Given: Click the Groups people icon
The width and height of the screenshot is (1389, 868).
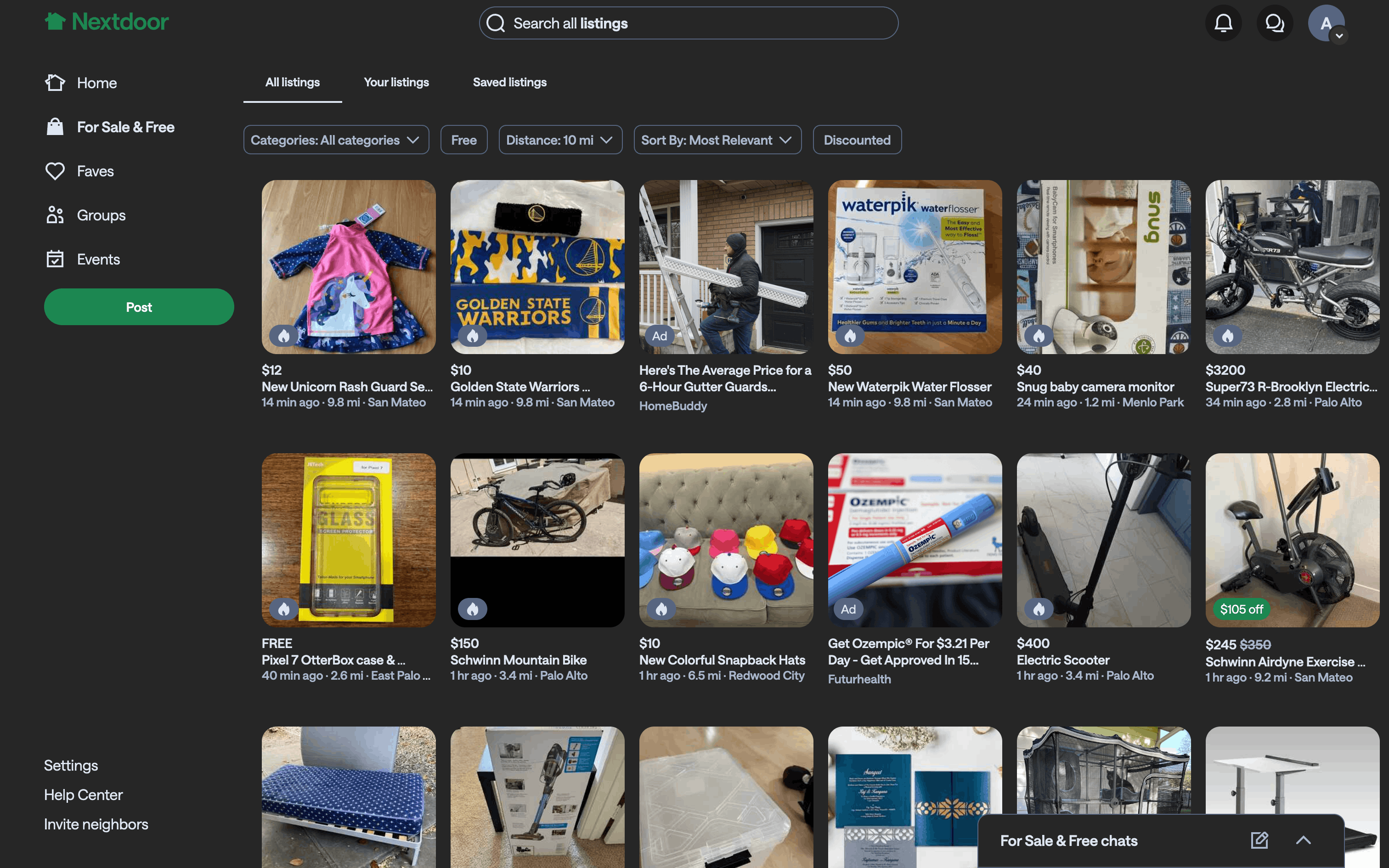Looking at the screenshot, I should (55, 215).
